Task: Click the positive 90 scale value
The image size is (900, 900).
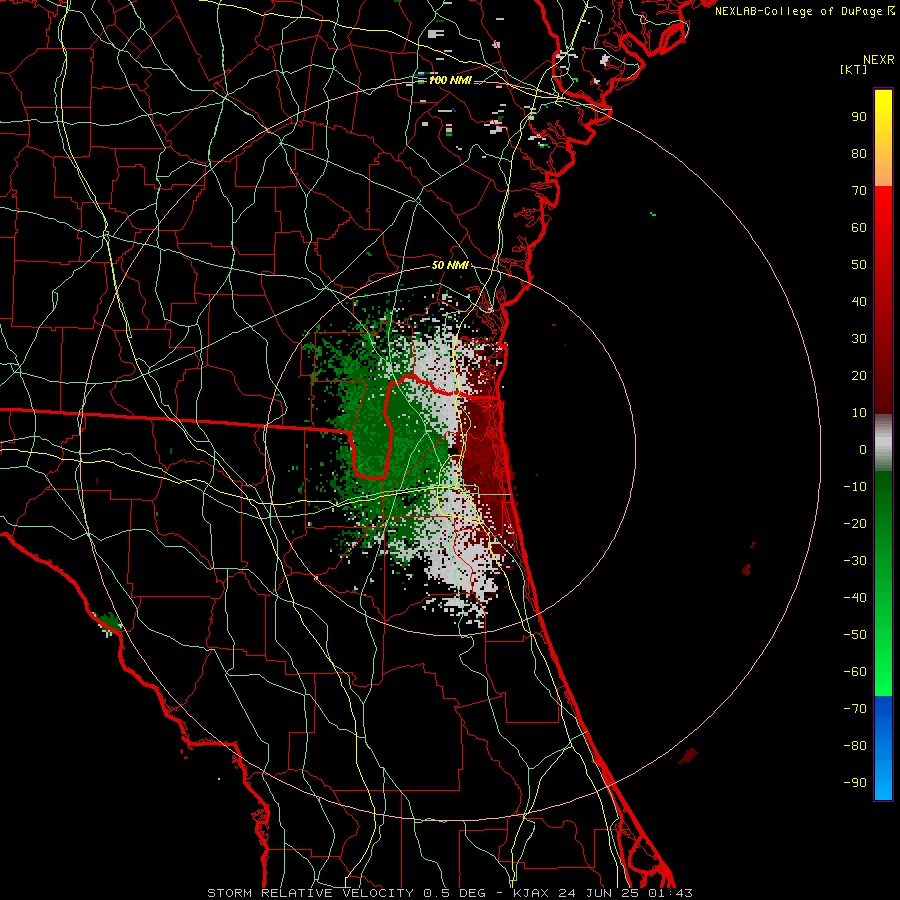Action: (x=859, y=117)
